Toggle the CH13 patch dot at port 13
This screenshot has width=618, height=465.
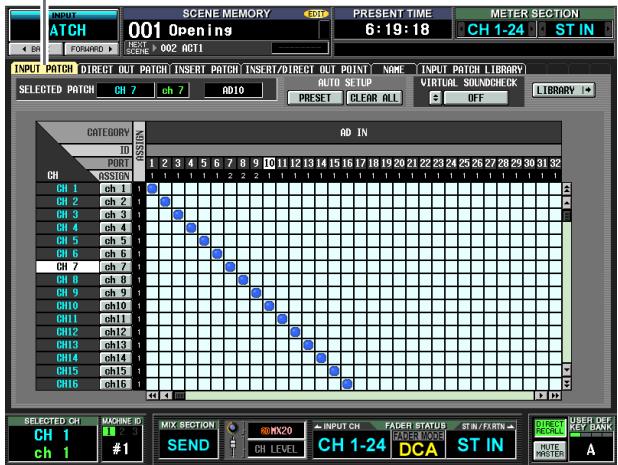click(x=308, y=345)
